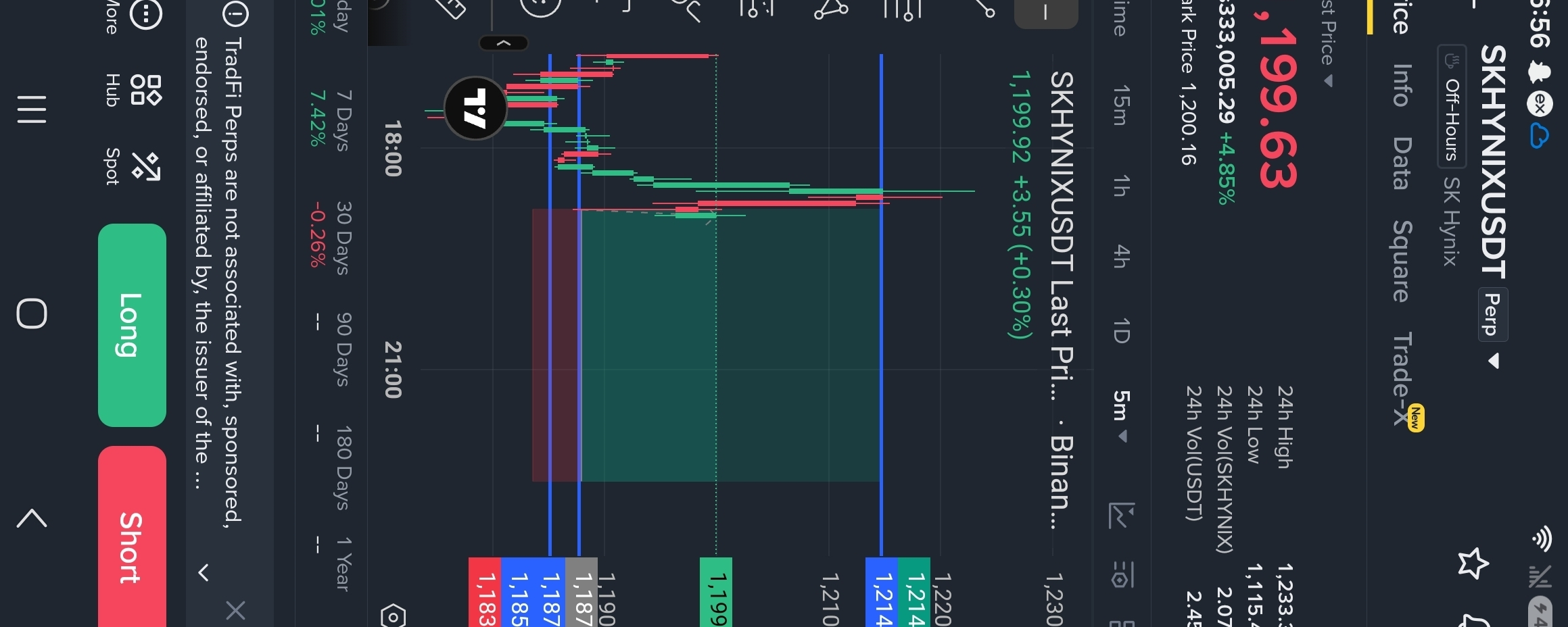
Task: Tap the 7.42% seven-day change value
Action: tap(317, 119)
